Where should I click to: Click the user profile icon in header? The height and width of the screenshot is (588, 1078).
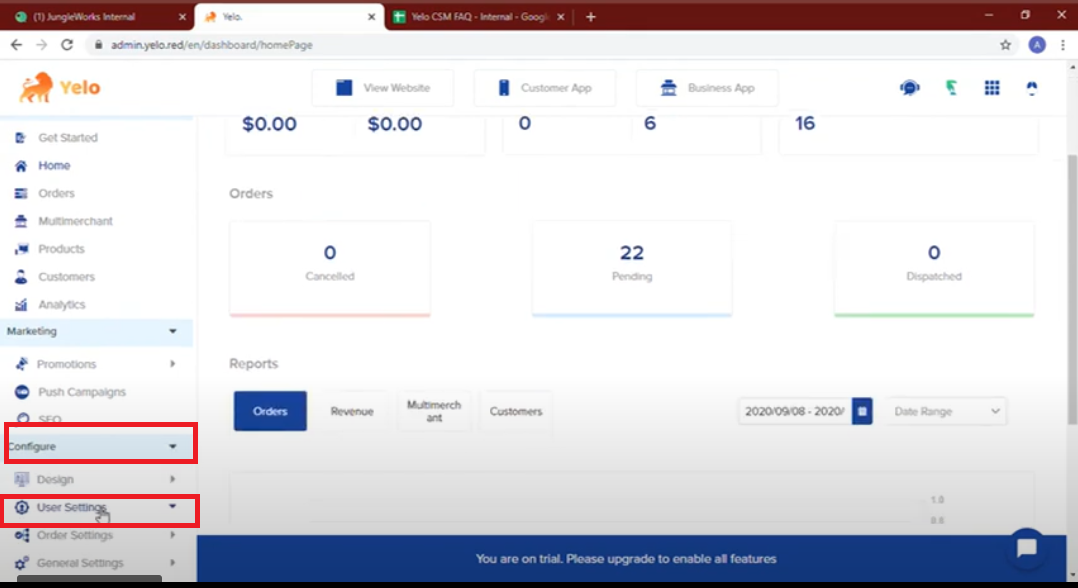(1032, 88)
